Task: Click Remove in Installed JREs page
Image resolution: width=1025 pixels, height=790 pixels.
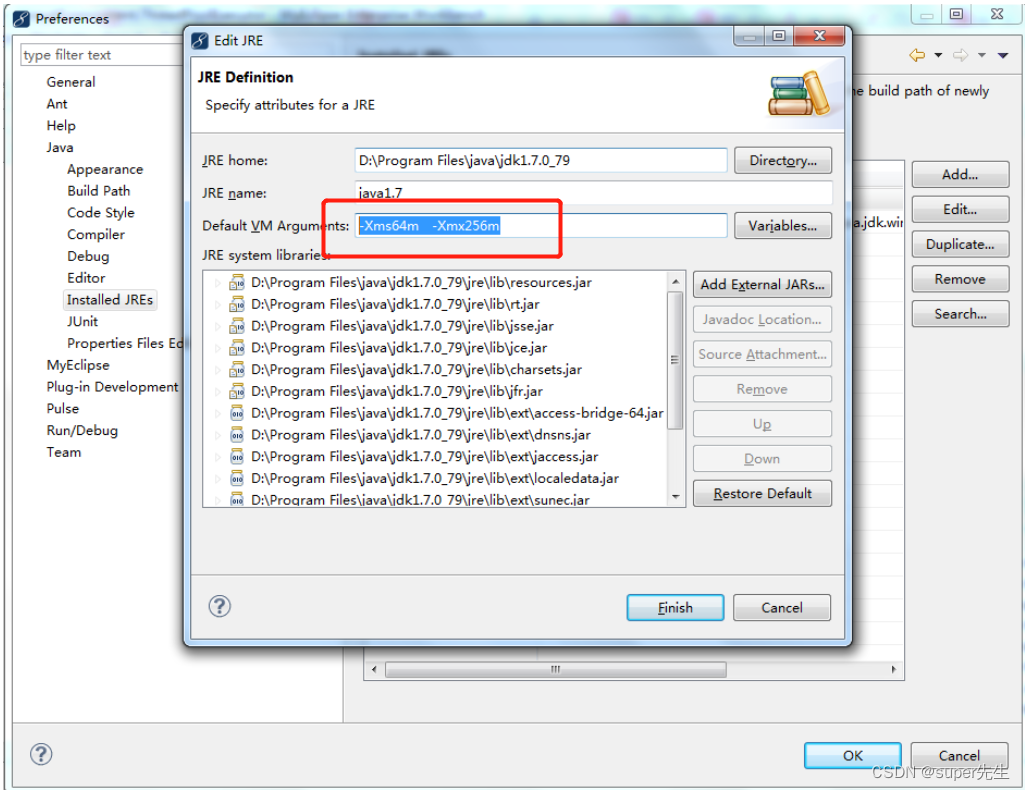Action: tap(960, 279)
